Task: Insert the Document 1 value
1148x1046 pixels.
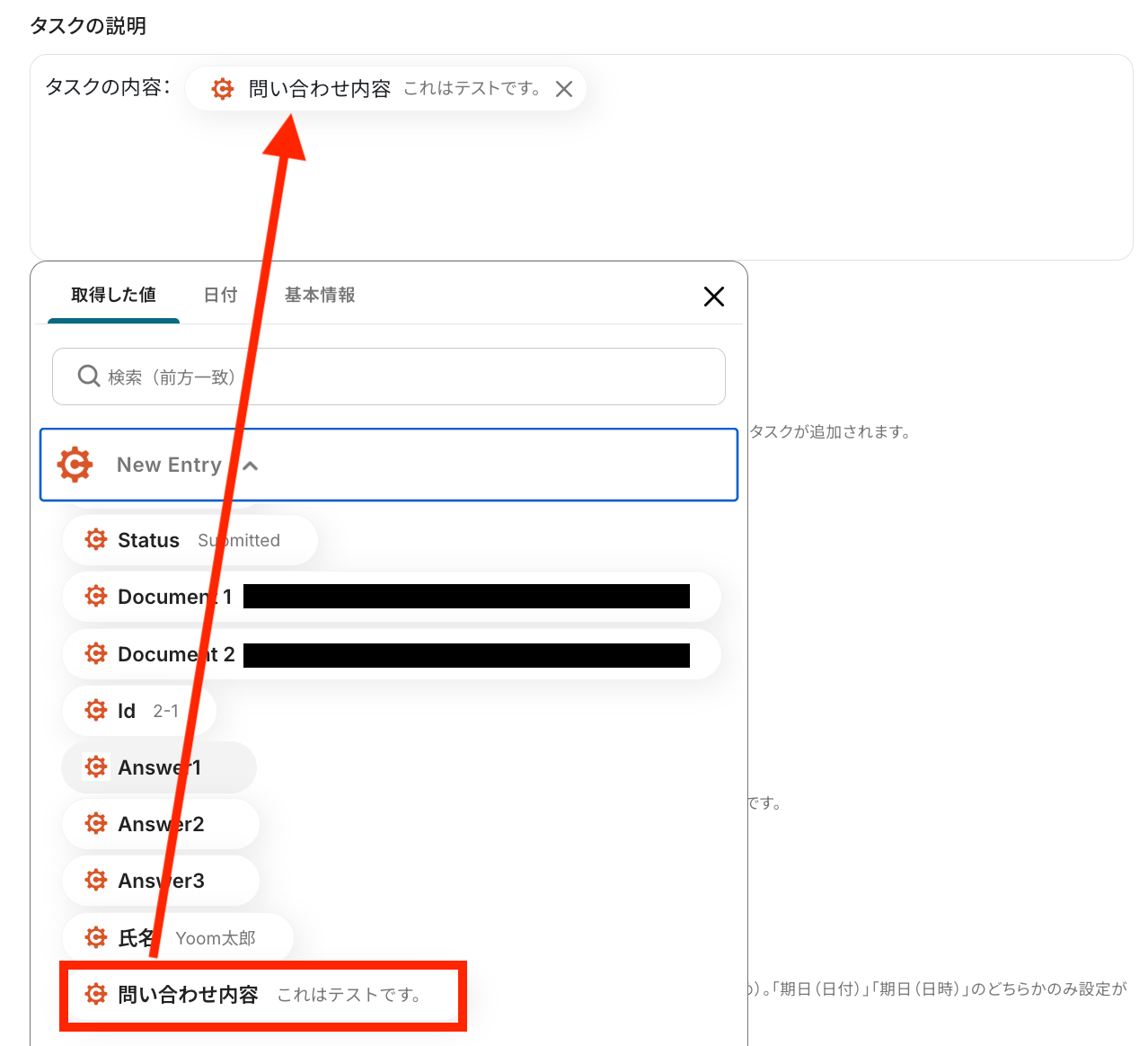Action: (x=392, y=597)
